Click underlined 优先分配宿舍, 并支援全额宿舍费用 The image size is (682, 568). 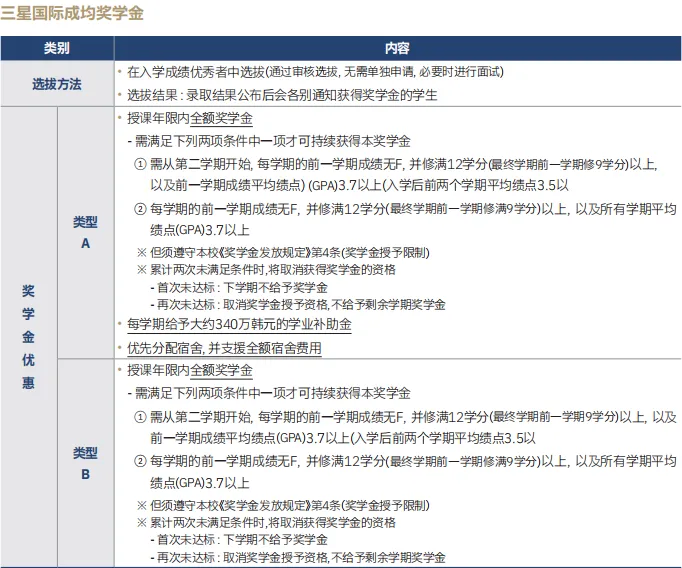click(224, 348)
